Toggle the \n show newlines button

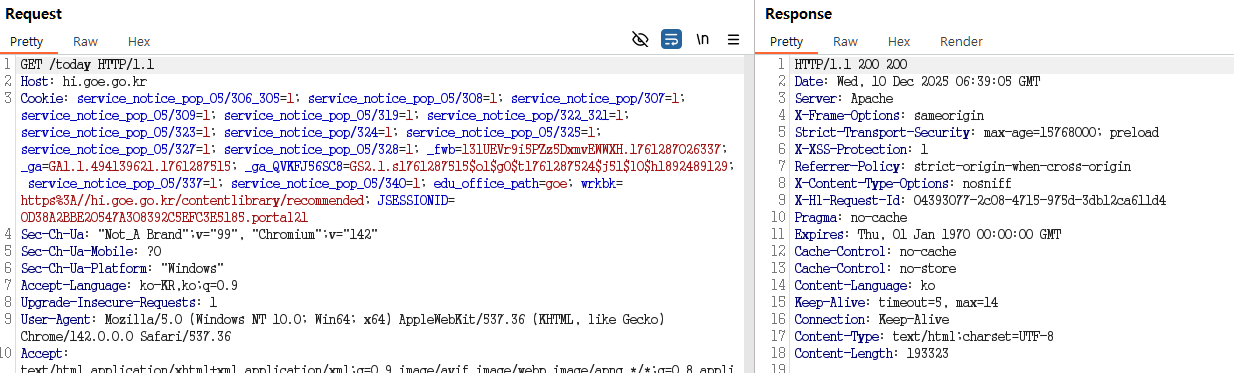click(703, 40)
